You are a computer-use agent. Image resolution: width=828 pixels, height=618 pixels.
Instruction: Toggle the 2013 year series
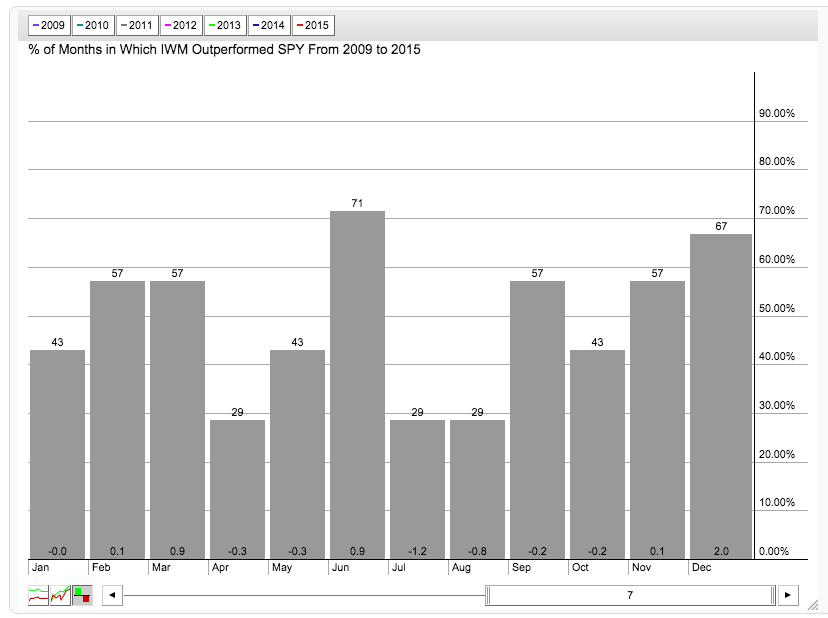pos(225,25)
